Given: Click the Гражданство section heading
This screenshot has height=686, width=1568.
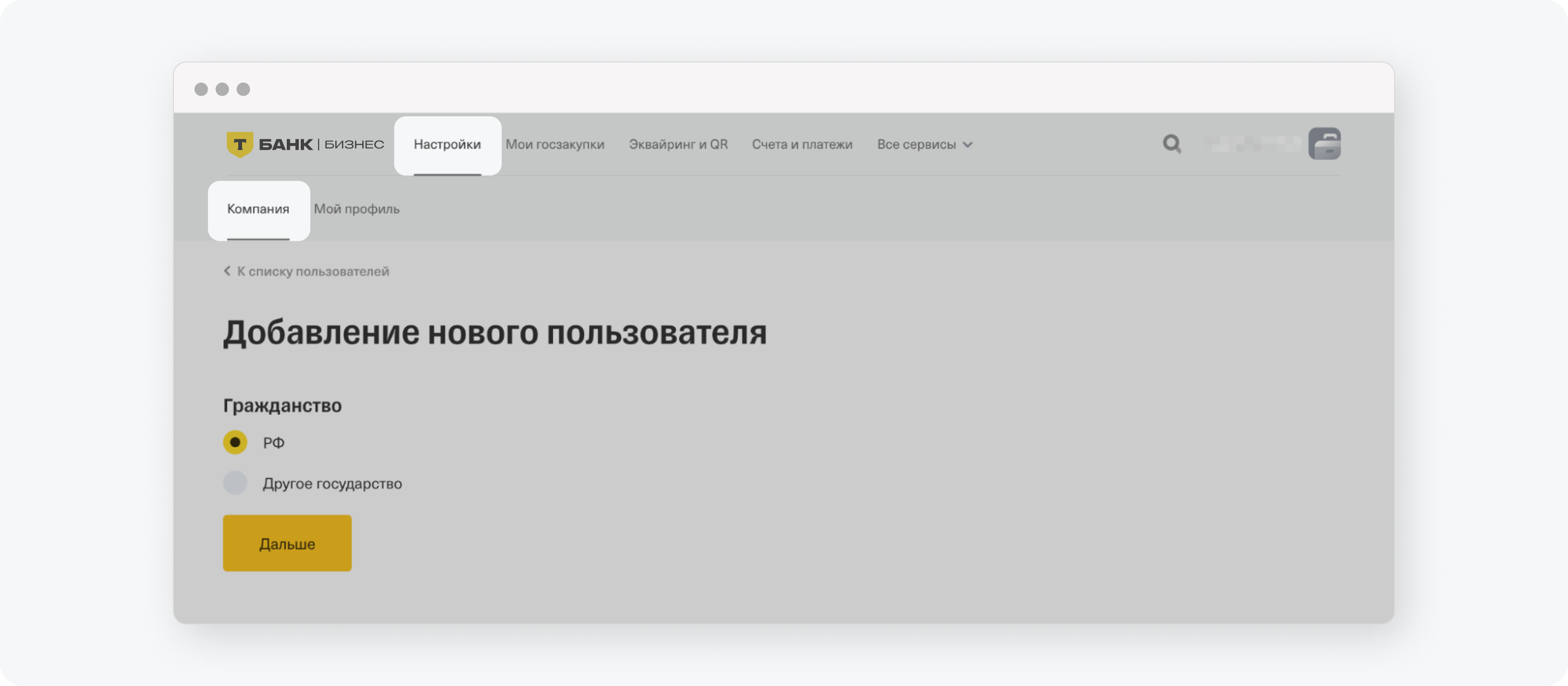Looking at the screenshot, I should coord(282,405).
